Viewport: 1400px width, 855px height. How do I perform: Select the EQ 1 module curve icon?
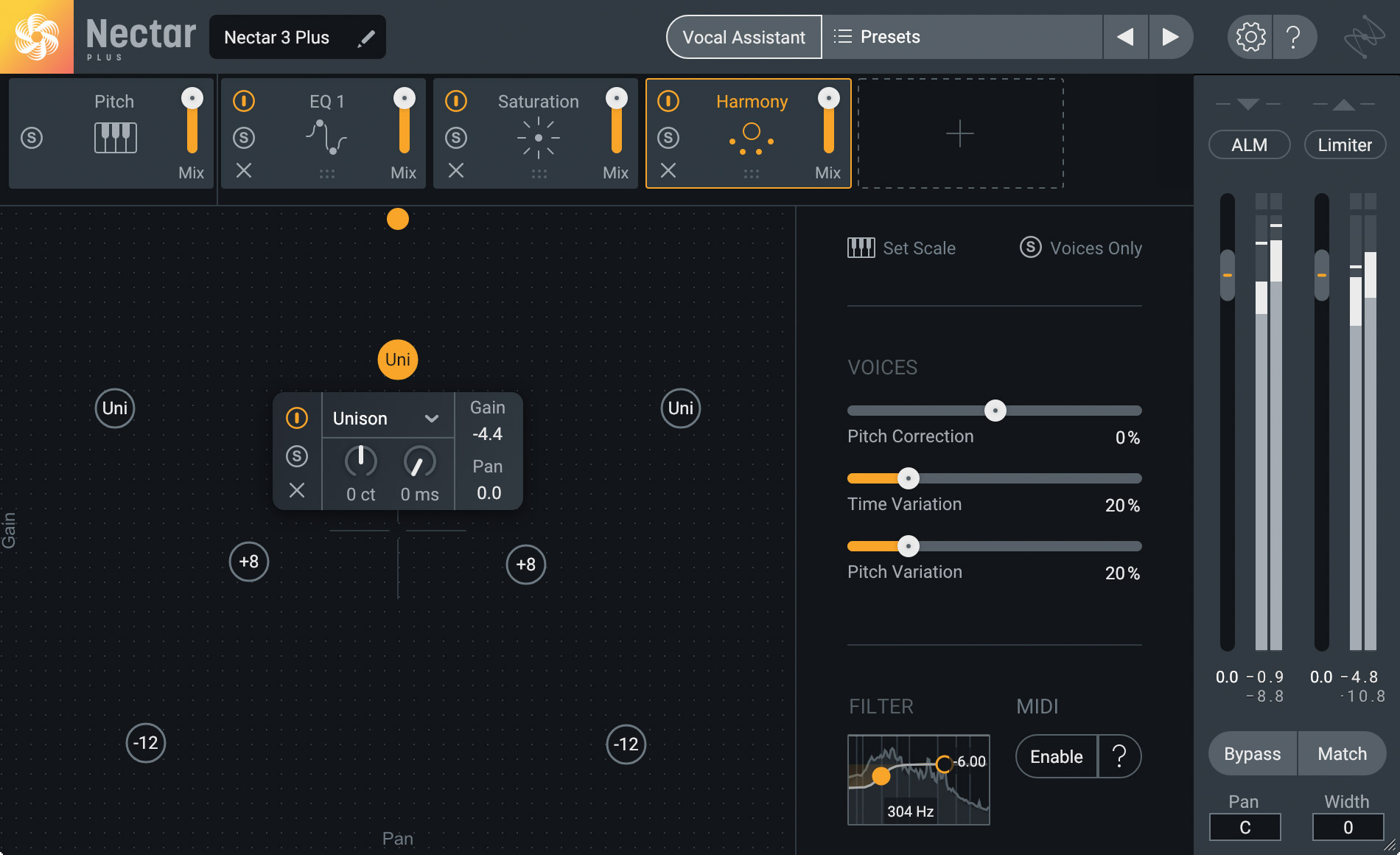[326, 137]
